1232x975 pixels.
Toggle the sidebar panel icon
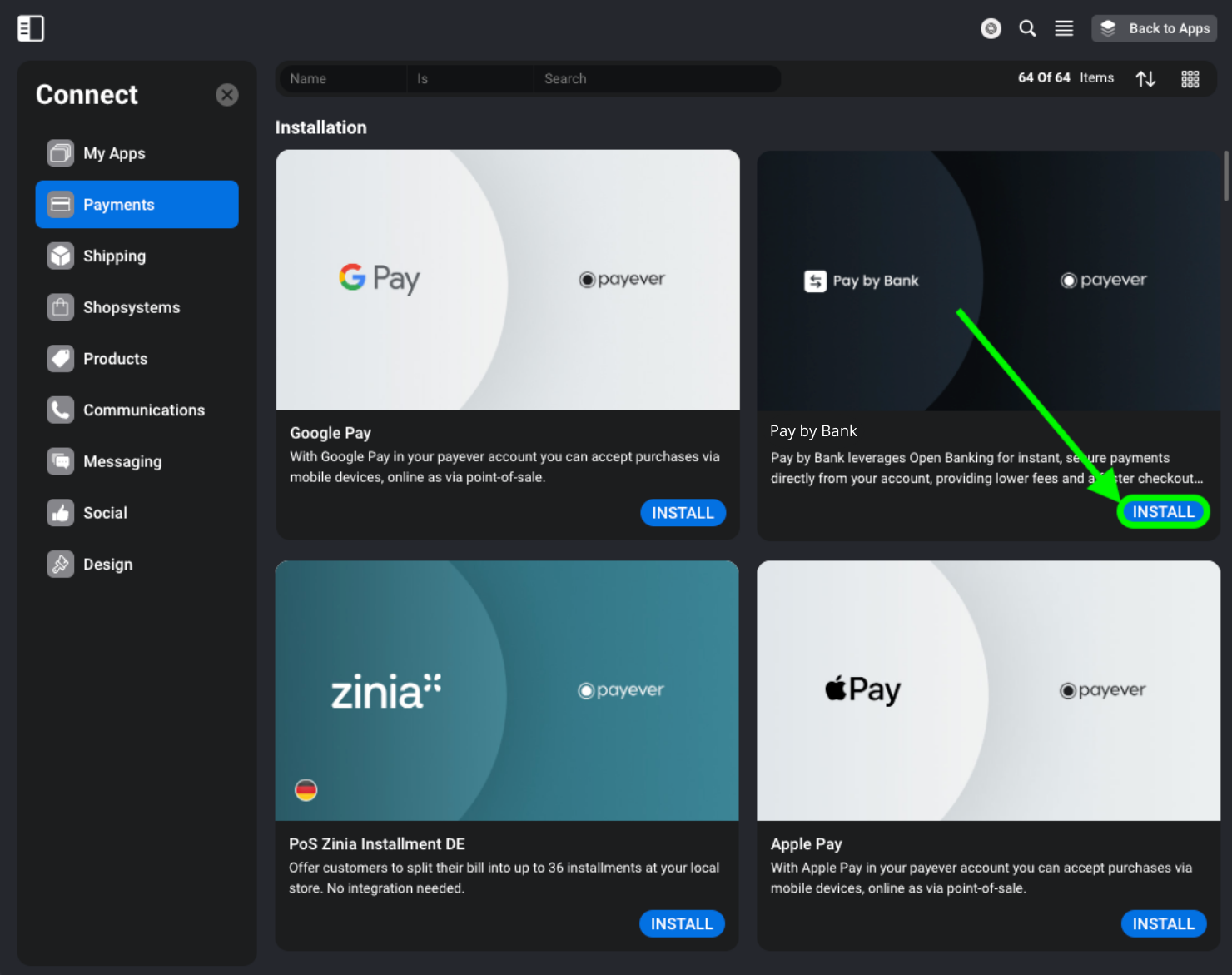coord(31,28)
